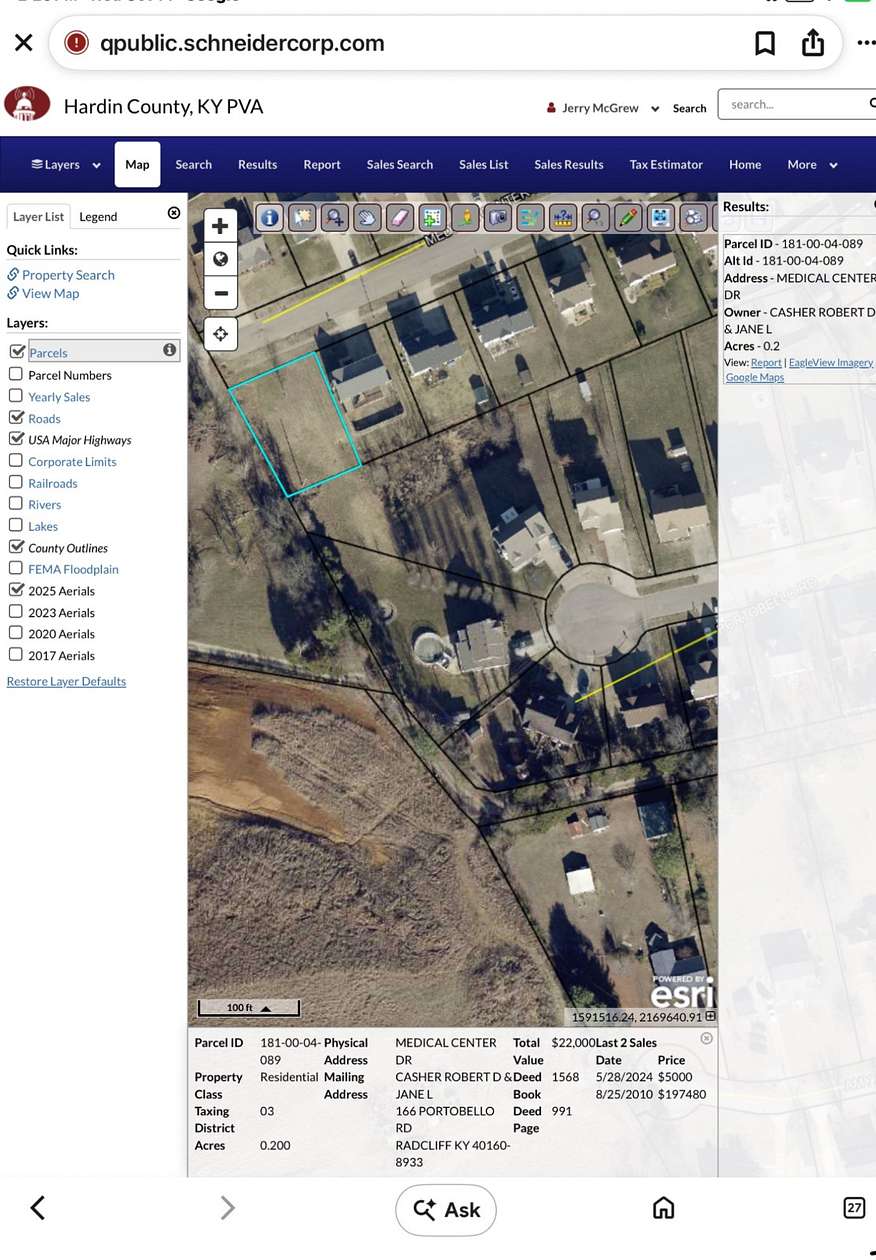The height and width of the screenshot is (1260, 876).
Task: Choose the pan hand tool
Action: (367, 217)
